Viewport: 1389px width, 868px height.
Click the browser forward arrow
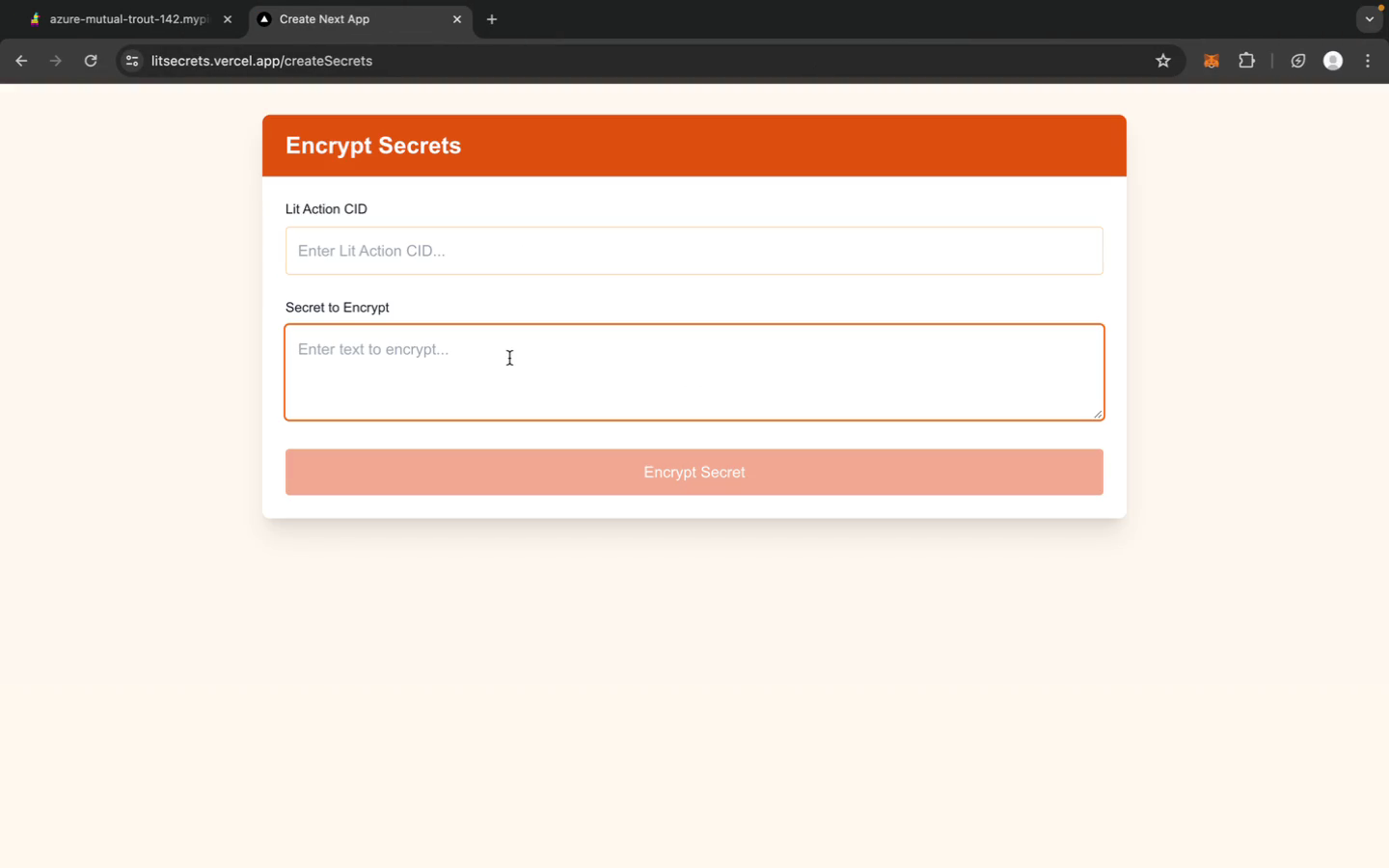point(56,61)
